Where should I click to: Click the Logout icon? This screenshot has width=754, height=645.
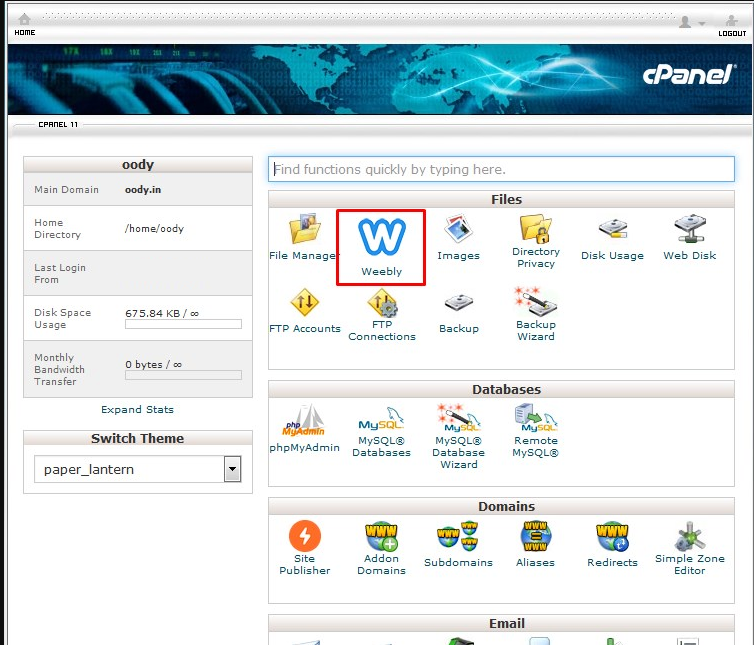(x=731, y=20)
